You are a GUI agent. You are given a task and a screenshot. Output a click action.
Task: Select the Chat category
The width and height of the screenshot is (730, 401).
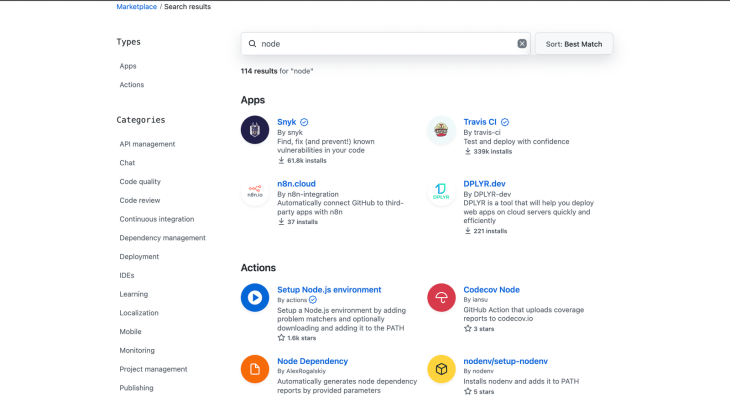[127, 163]
